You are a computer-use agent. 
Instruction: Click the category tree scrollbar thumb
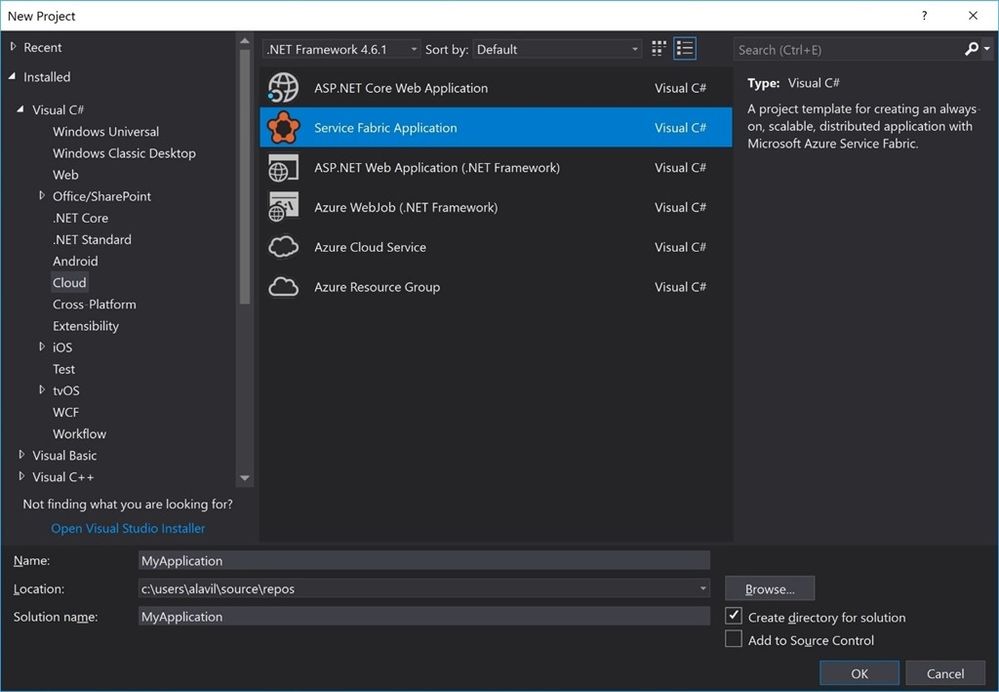tap(245, 177)
